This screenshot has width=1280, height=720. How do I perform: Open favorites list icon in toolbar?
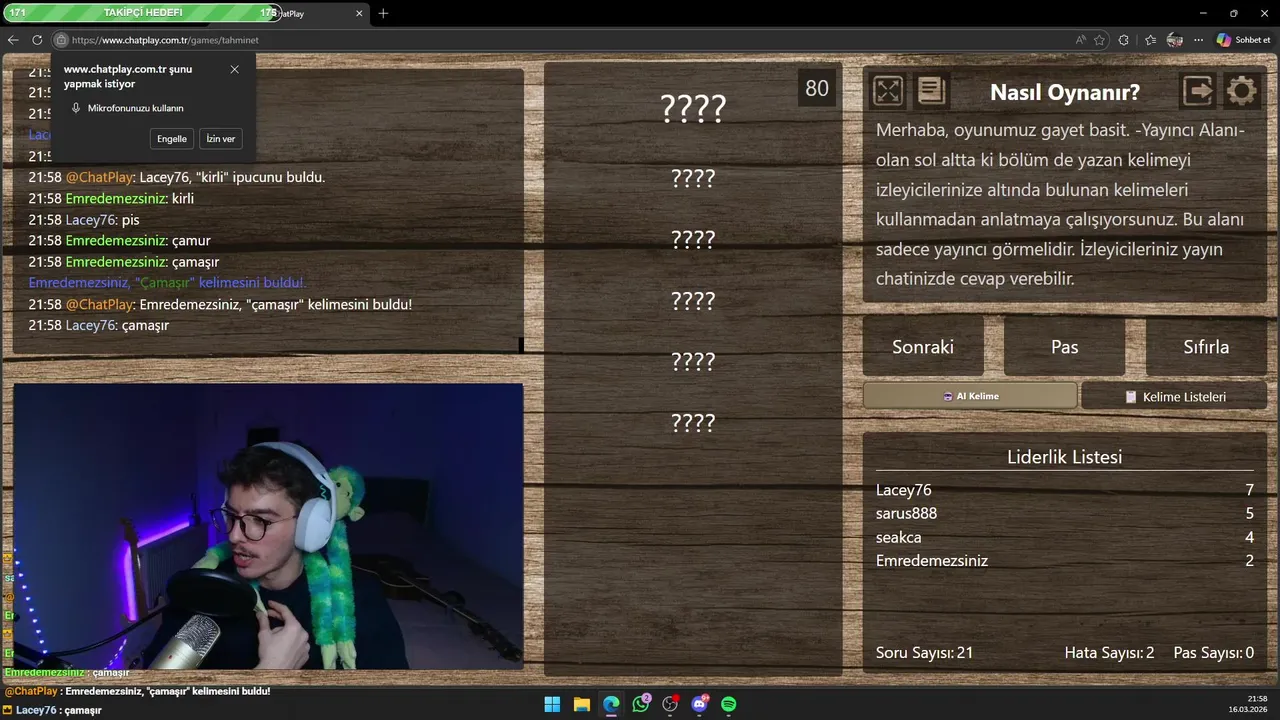pyautogui.click(x=1150, y=40)
